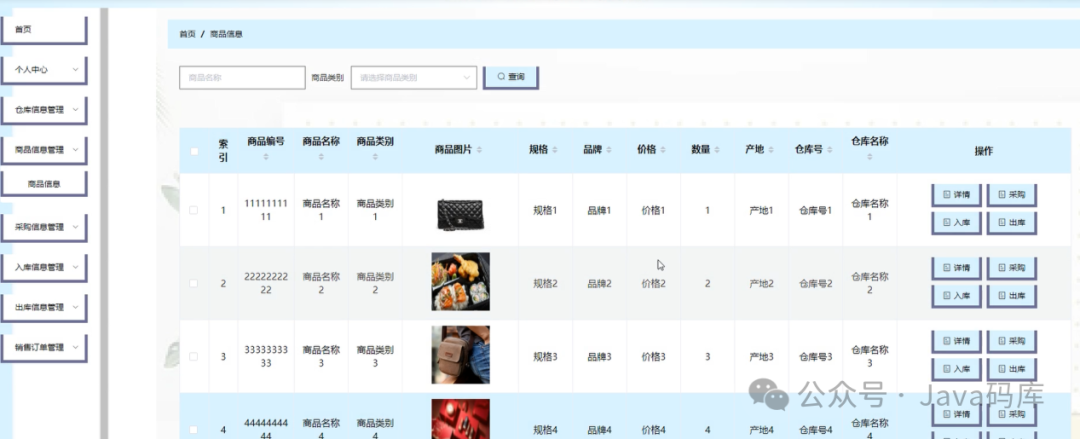
Task: Open the brown bag product image
Action: (x=461, y=354)
